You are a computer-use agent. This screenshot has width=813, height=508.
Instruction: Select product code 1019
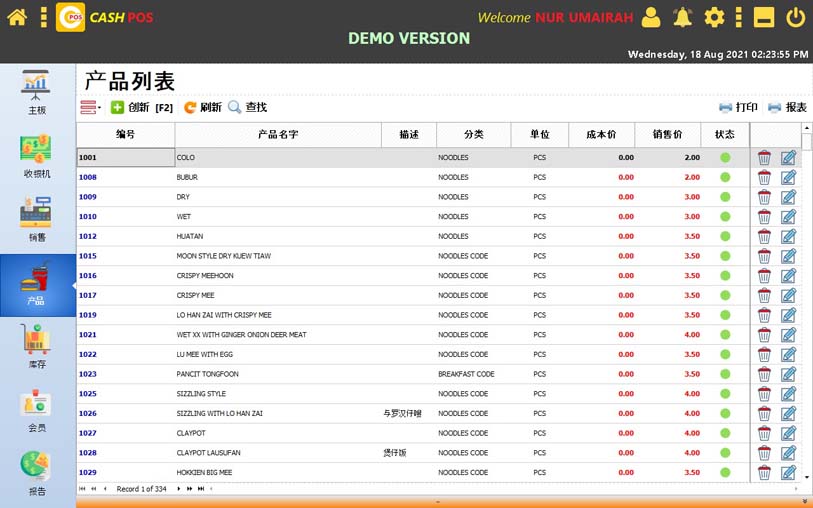tap(88, 315)
